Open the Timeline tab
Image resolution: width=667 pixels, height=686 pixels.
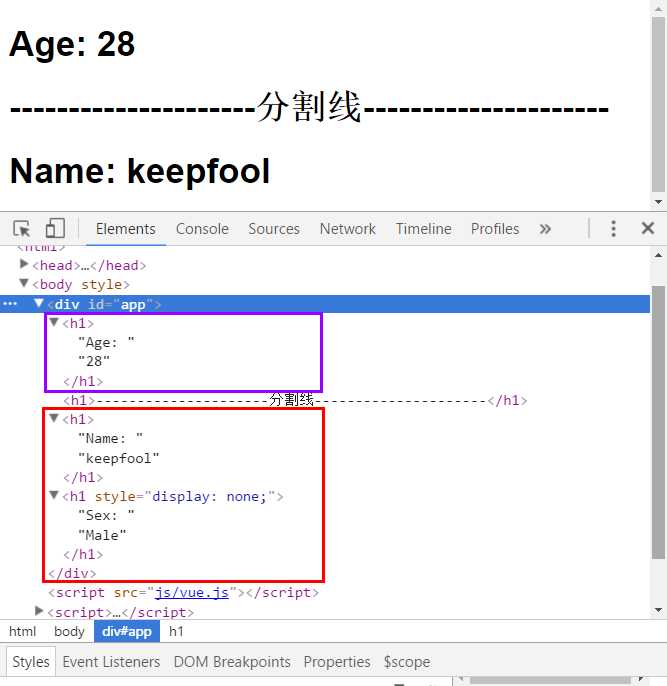tap(423, 229)
